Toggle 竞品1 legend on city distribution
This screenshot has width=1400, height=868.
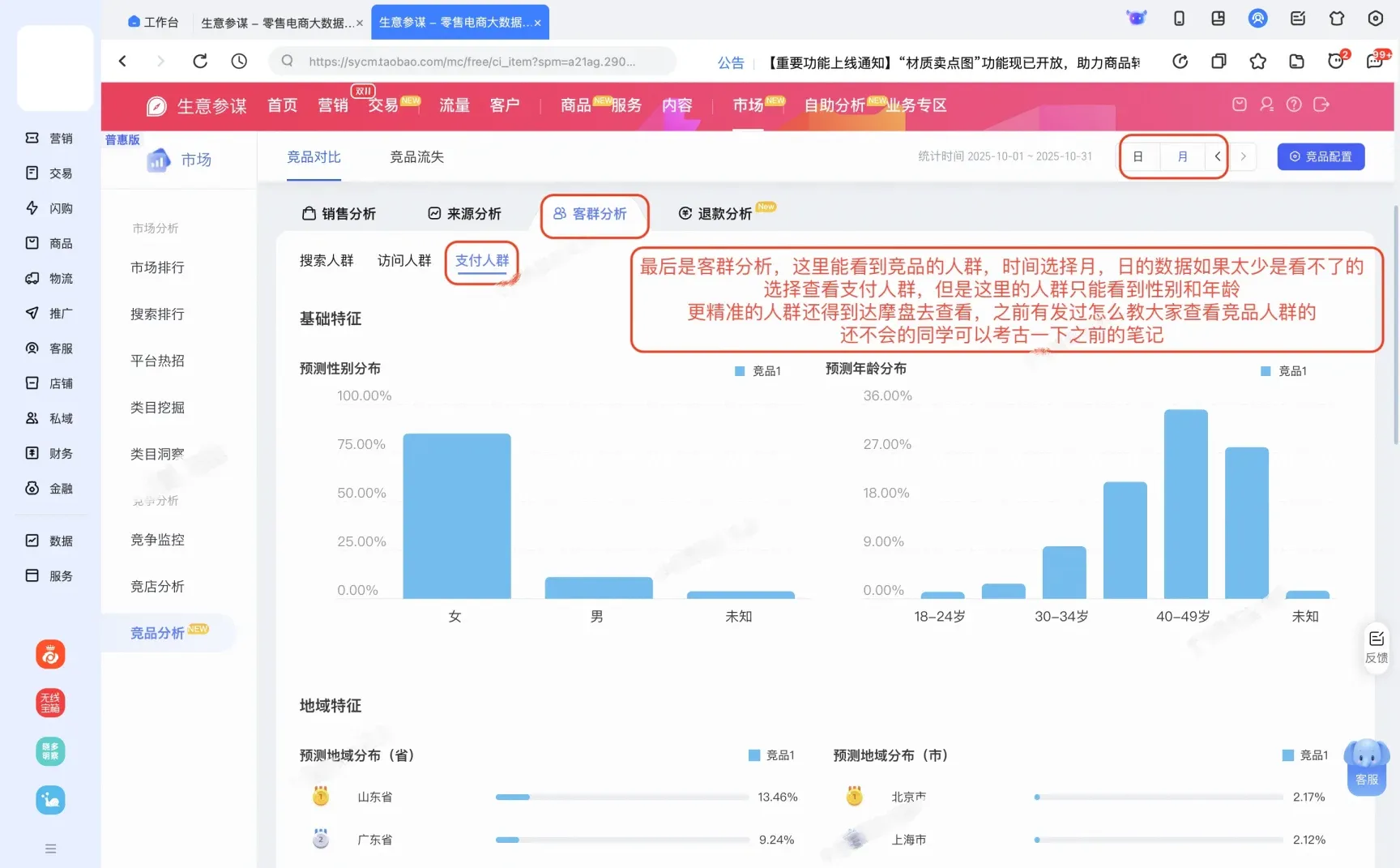[x=1305, y=755]
